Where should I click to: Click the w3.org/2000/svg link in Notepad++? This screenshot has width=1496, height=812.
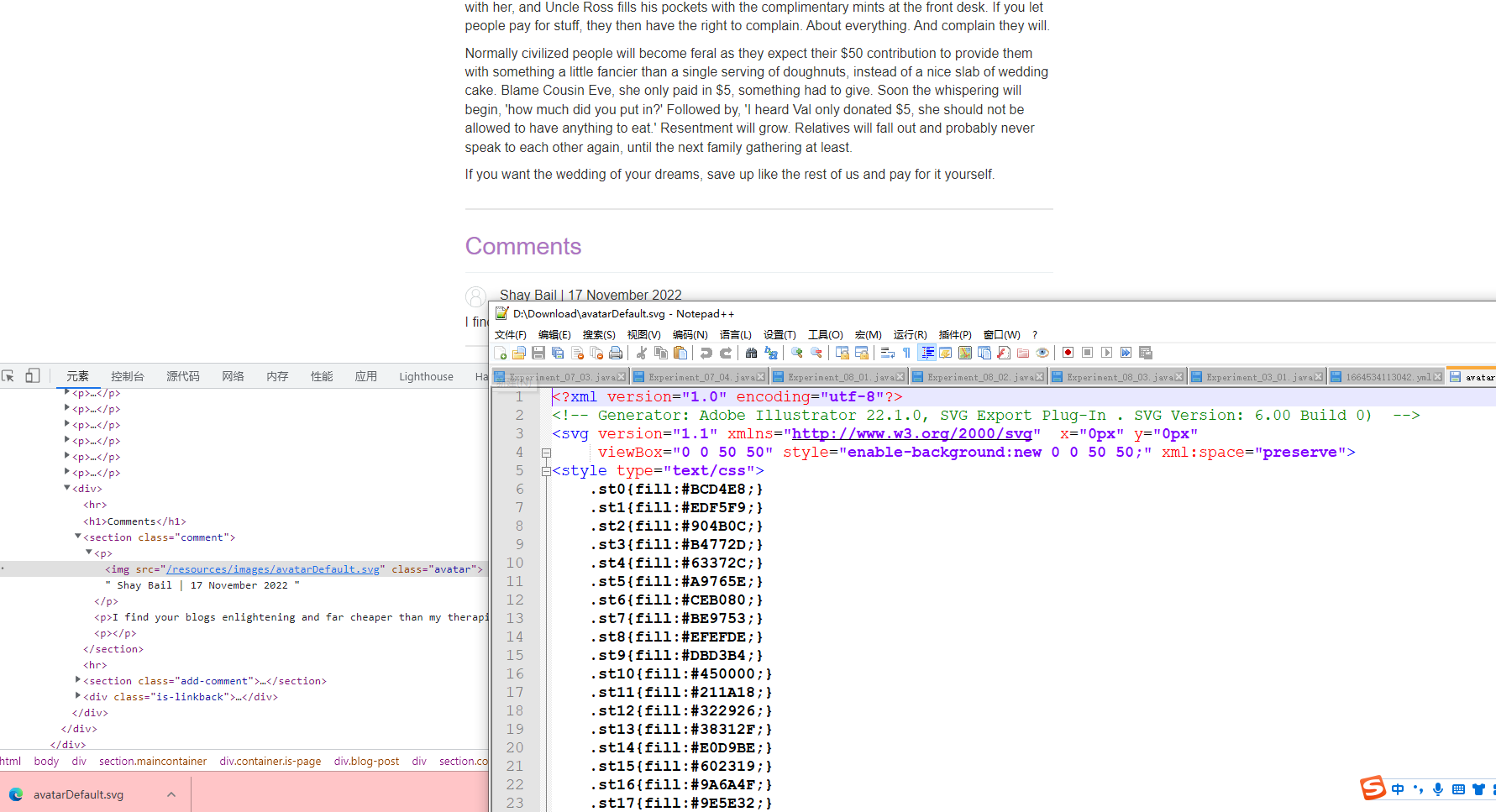tap(911, 434)
